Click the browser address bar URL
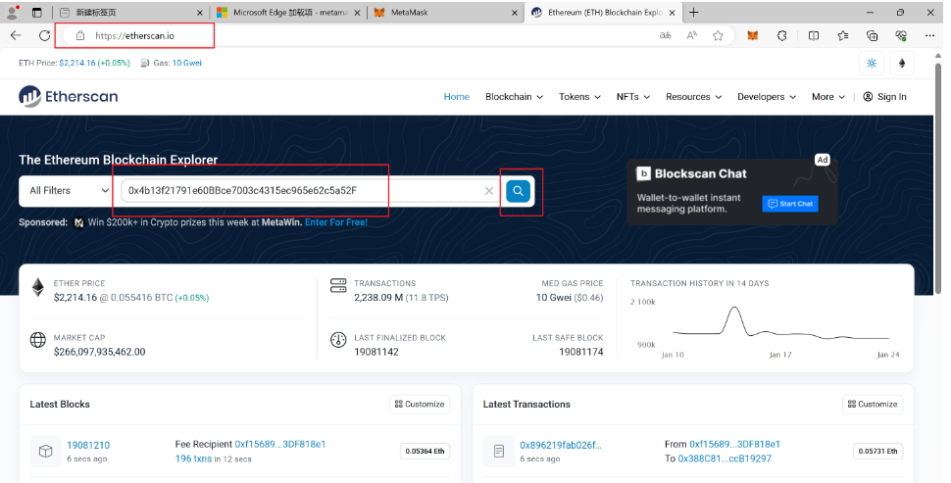The width and height of the screenshot is (951, 483). coord(135,36)
